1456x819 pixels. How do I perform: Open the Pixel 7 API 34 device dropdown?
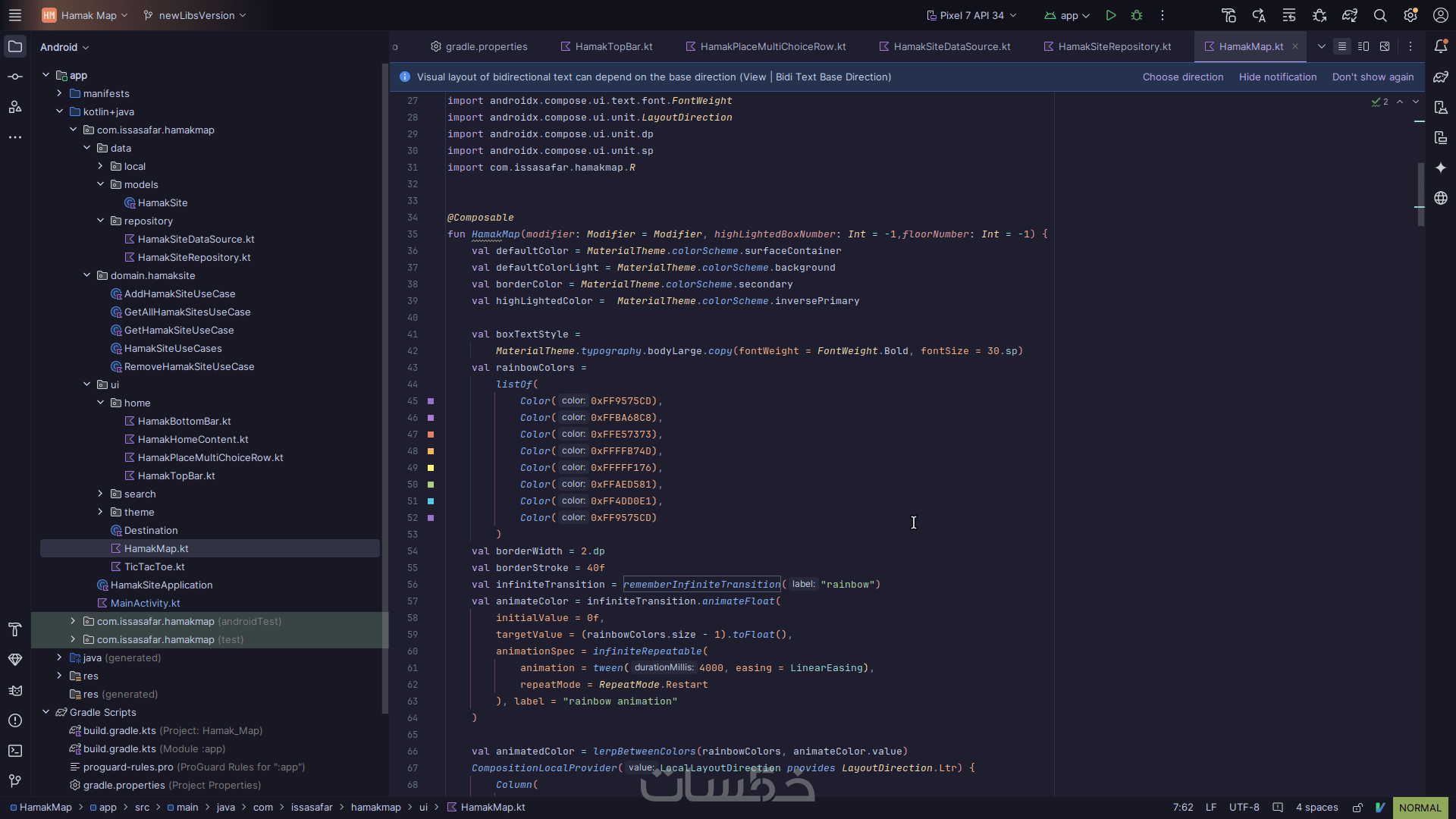coord(971,15)
